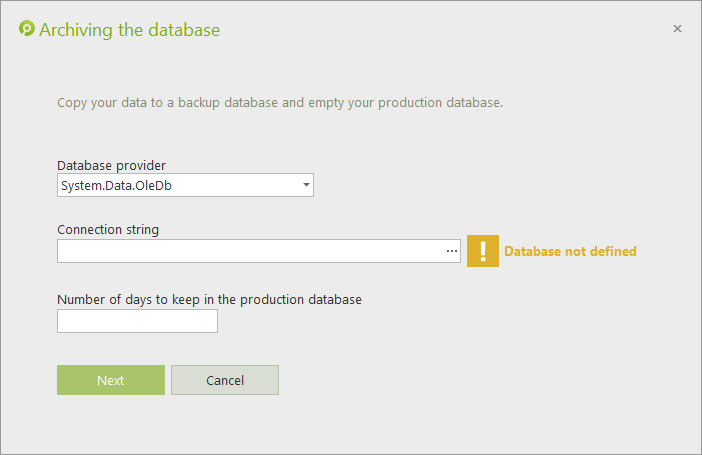Click the 'Number of days to keep' label
Screen dimensions: 702x455
tap(209, 299)
